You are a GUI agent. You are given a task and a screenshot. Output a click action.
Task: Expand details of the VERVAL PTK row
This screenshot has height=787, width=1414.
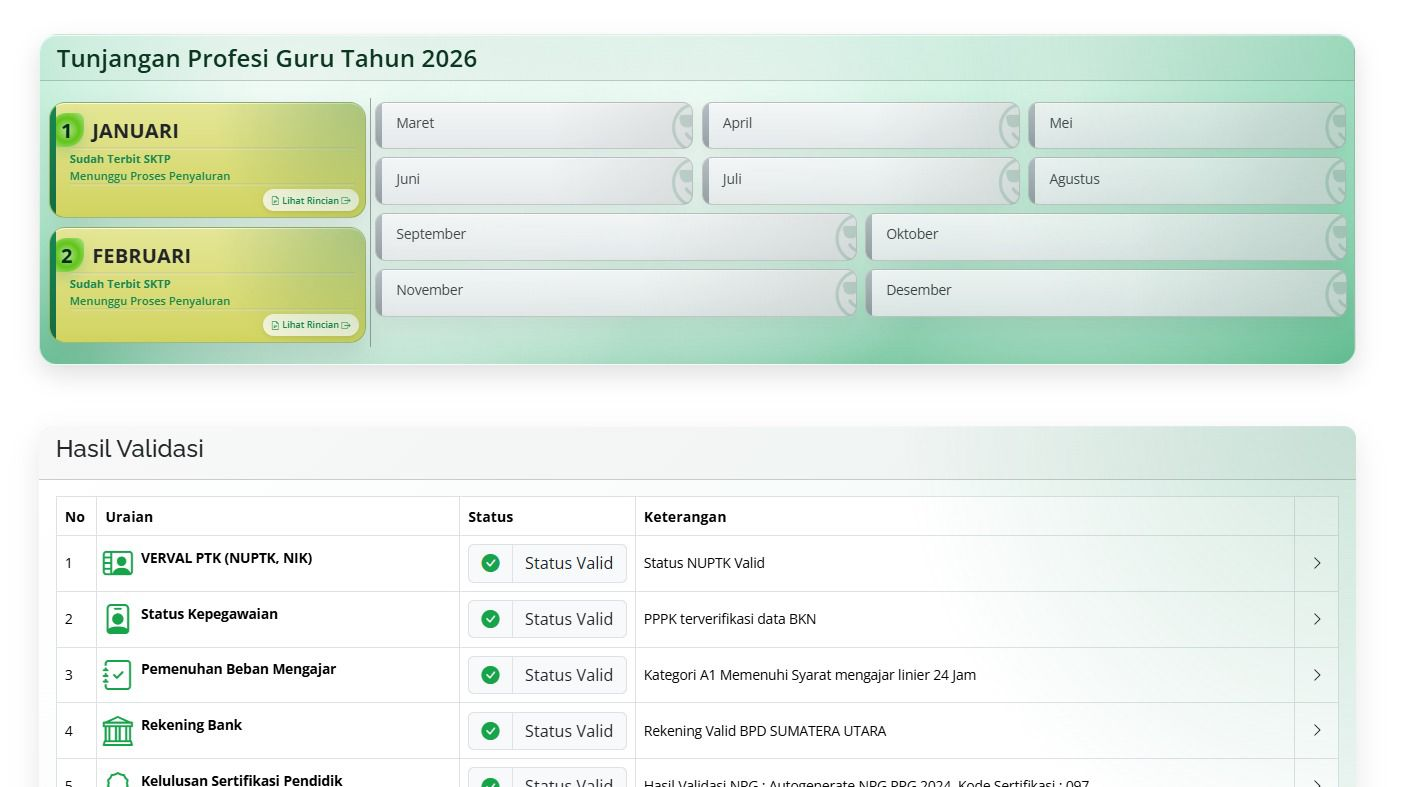point(1316,563)
